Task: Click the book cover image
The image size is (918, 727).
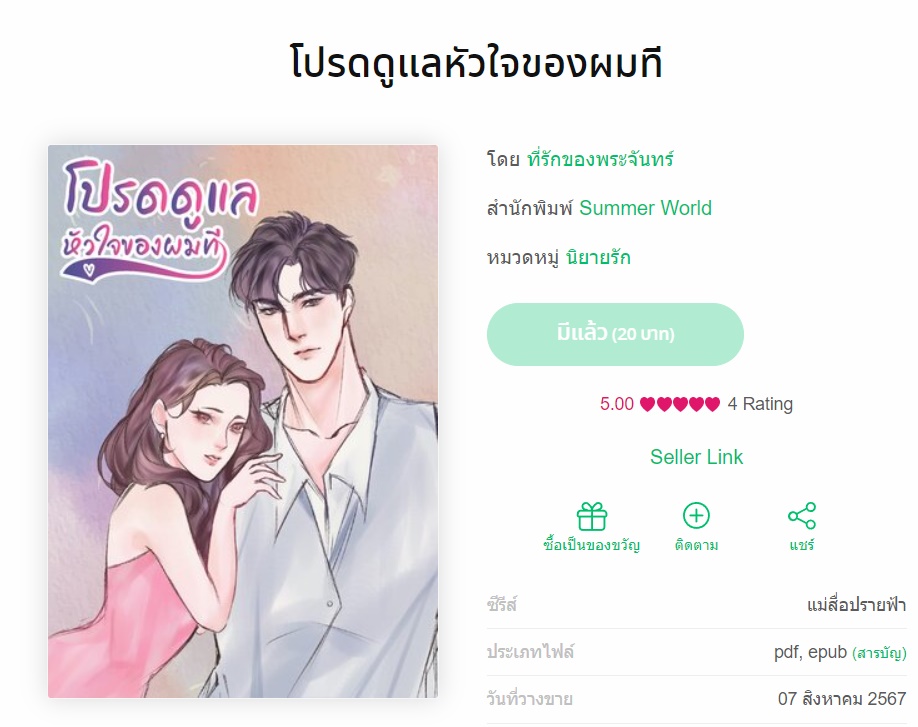Action: [x=243, y=421]
